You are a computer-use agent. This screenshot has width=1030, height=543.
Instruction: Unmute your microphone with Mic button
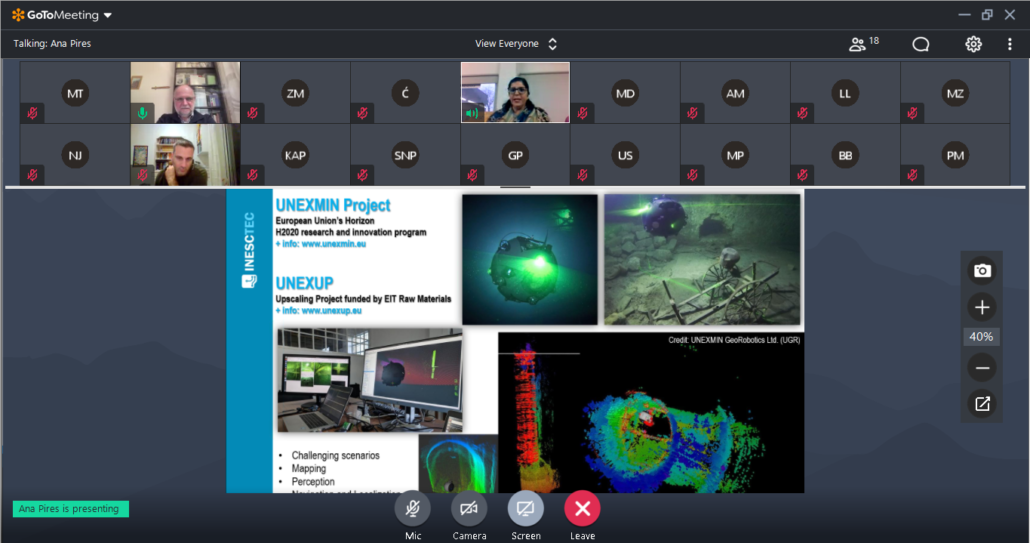click(x=413, y=508)
